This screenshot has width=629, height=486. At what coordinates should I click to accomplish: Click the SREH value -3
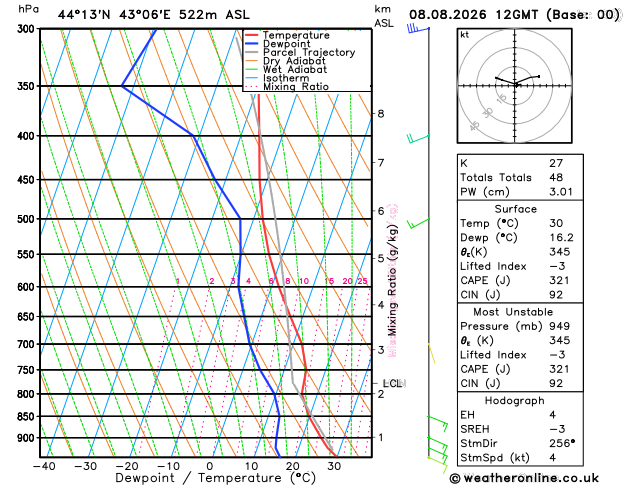557,429
